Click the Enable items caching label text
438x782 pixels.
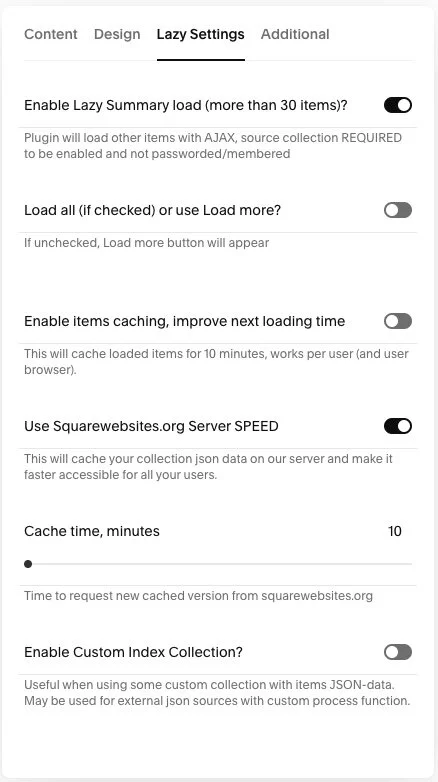[x=185, y=321]
